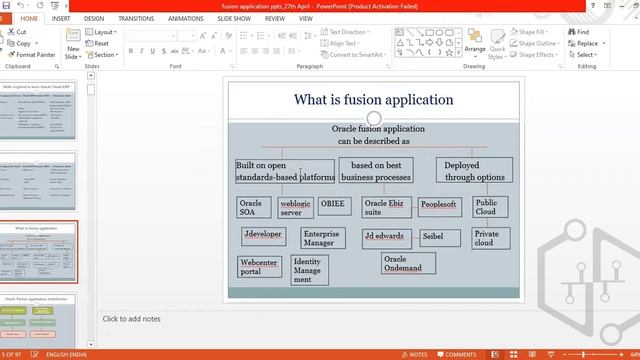Click the Cut scissors icon
The height and width of the screenshot is (360, 640).
(x=11, y=31)
